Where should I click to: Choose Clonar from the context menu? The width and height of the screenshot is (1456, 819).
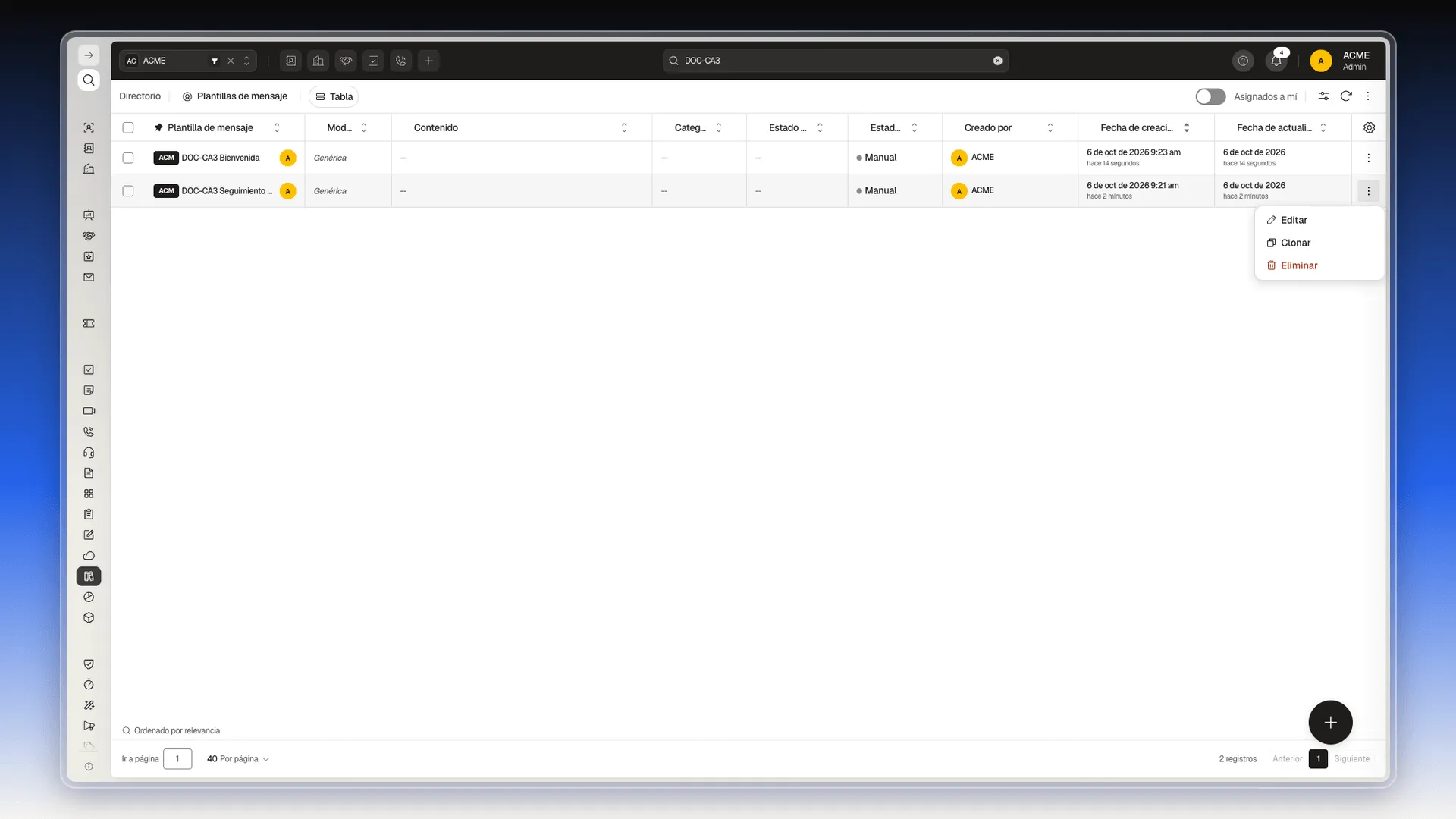tap(1319, 243)
